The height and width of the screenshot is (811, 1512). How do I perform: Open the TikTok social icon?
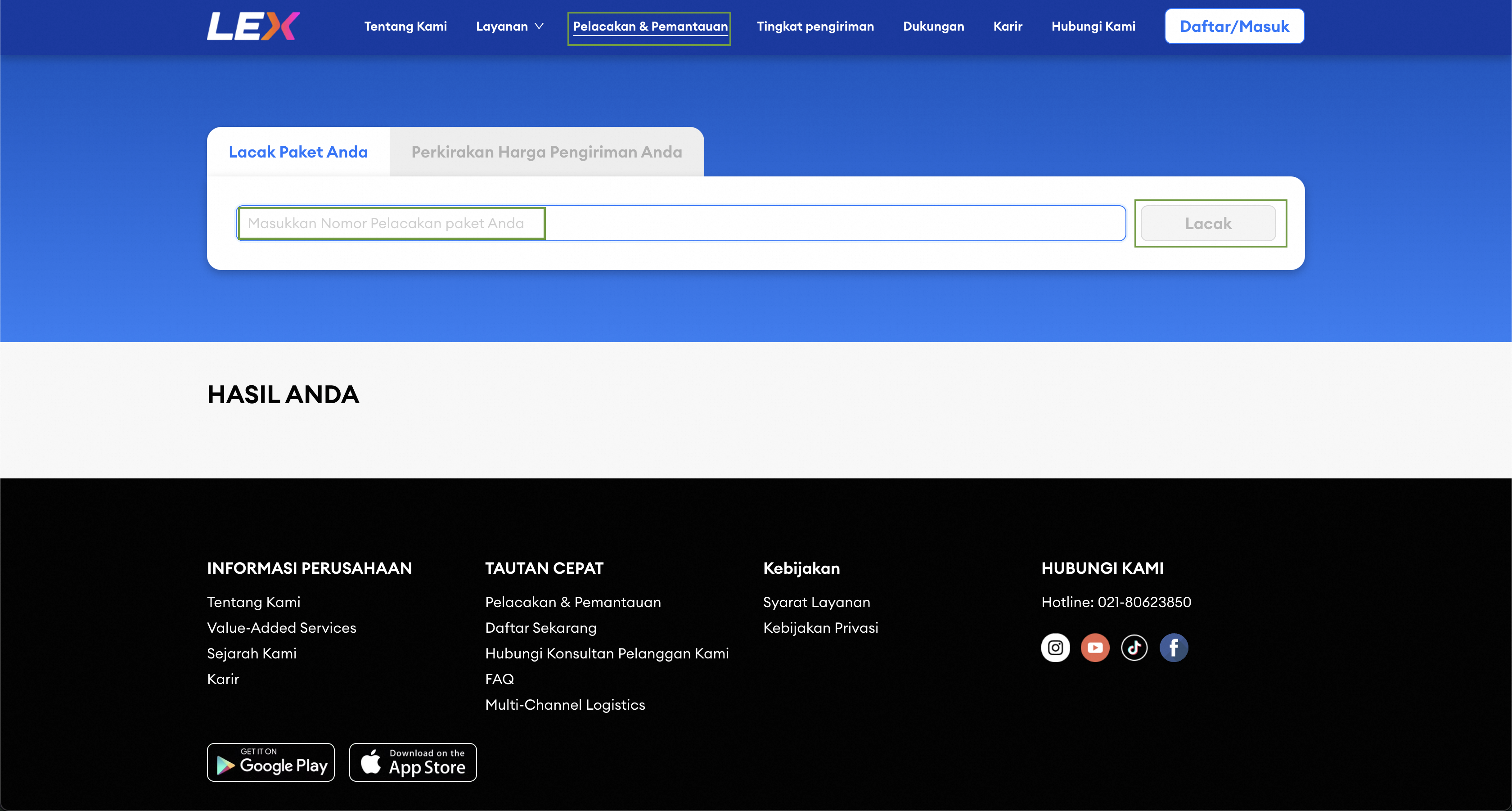[x=1134, y=647]
